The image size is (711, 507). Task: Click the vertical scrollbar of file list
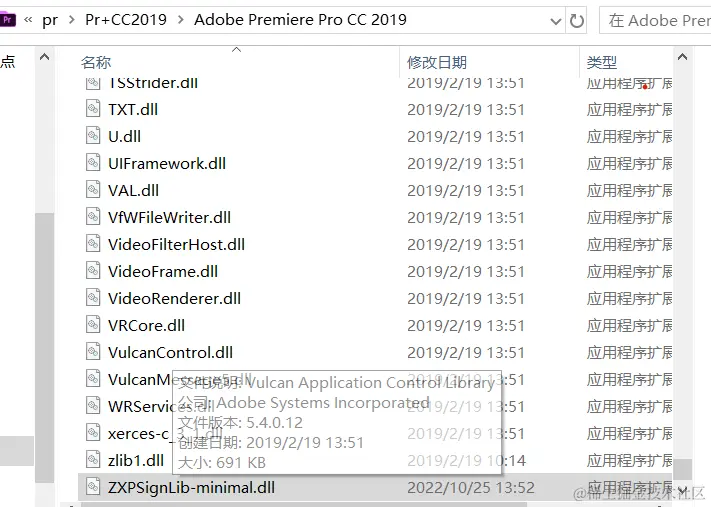[682, 300]
